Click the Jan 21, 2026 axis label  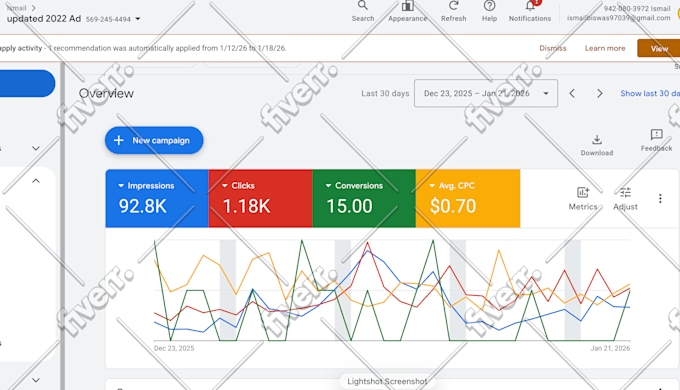[x=610, y=348]
